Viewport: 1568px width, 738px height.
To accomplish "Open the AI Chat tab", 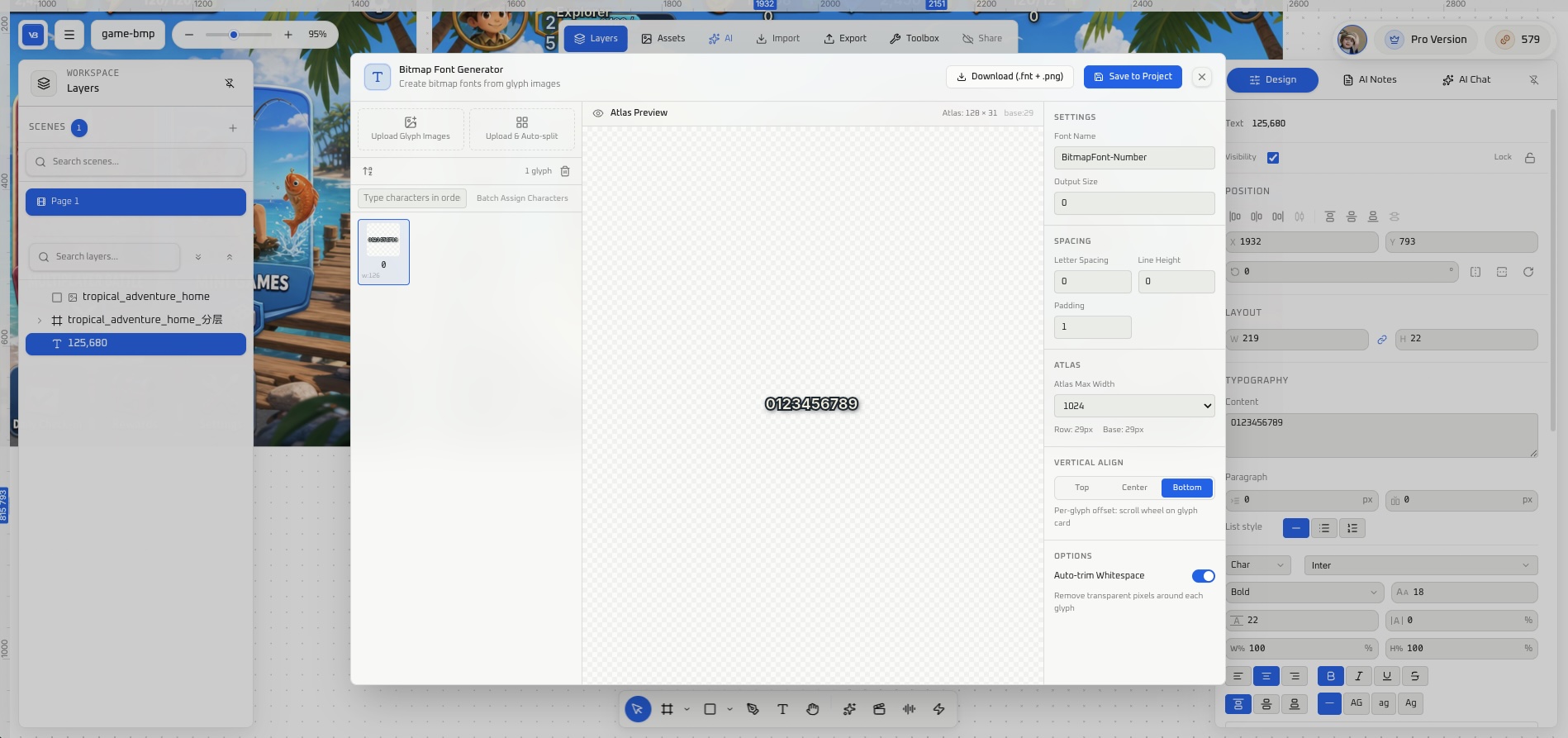I will [x=1467, y=80].
